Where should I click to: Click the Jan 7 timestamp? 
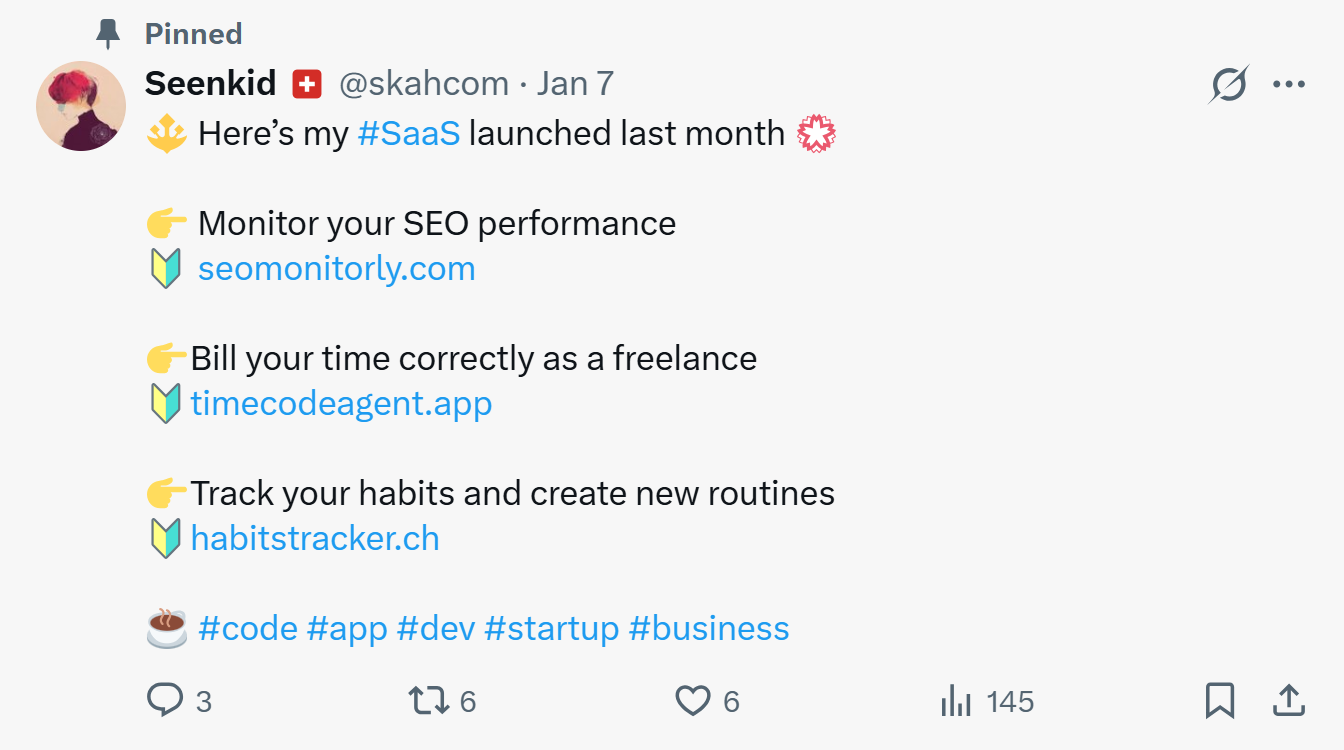point(575,84)
